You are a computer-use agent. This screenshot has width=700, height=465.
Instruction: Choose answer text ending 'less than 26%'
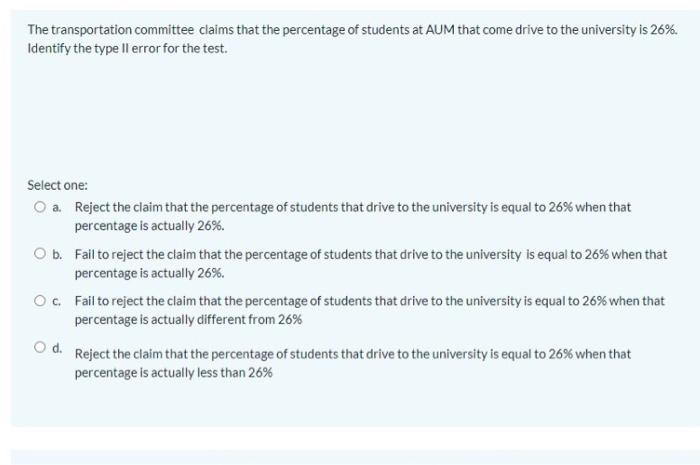(x=353, y=363)
